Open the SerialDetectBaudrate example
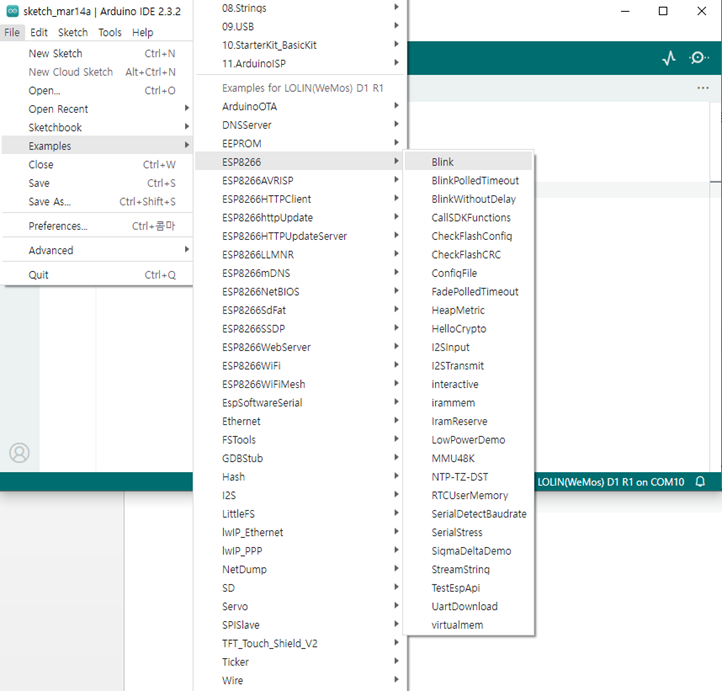The image size is (722, 691). tap(468, 514)
